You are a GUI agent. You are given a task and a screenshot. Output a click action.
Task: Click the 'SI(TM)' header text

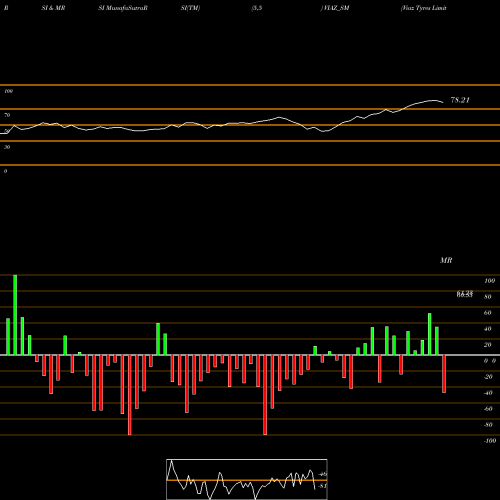coord(190,8)
